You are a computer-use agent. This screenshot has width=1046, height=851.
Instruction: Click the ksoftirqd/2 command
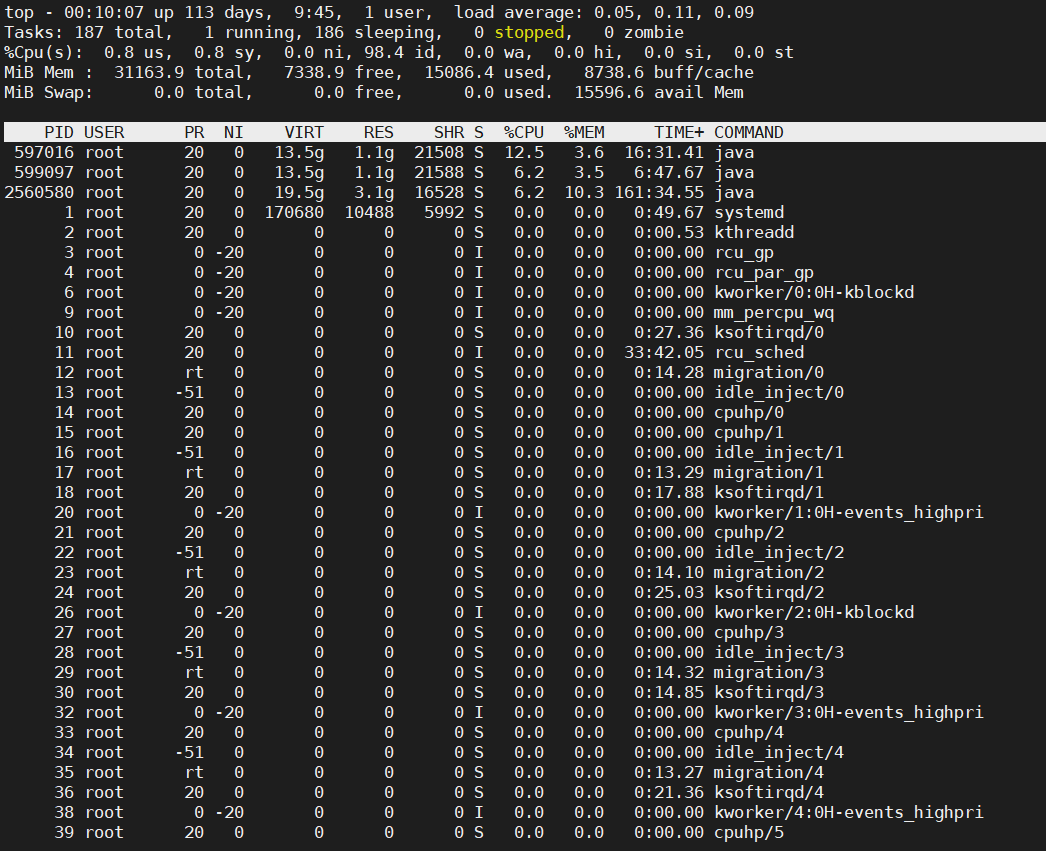[x=769, y=593]
